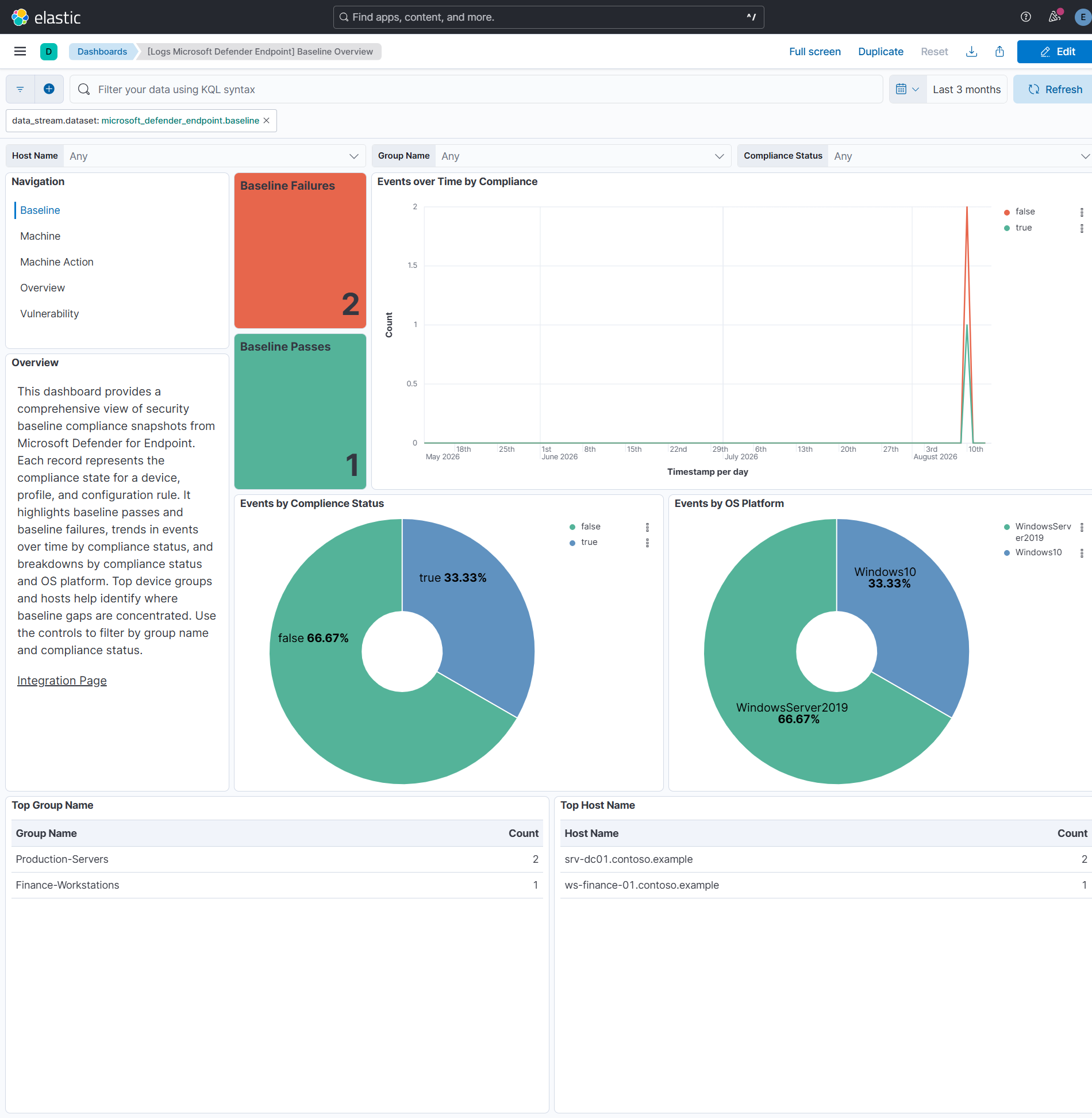Open options for true legend in line chart
This screenshot has width=1092, height=1118.
(1082, 228)
